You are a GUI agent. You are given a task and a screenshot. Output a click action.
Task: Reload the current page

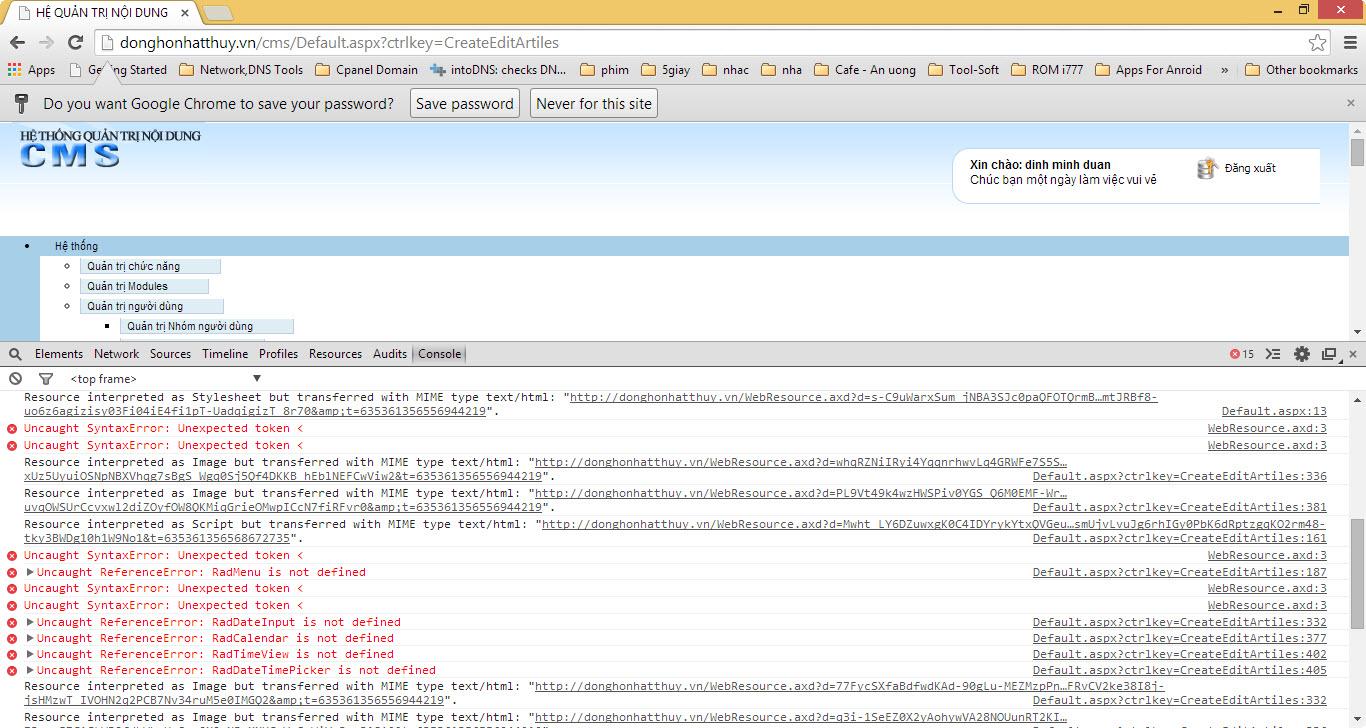tap(75, 42)
